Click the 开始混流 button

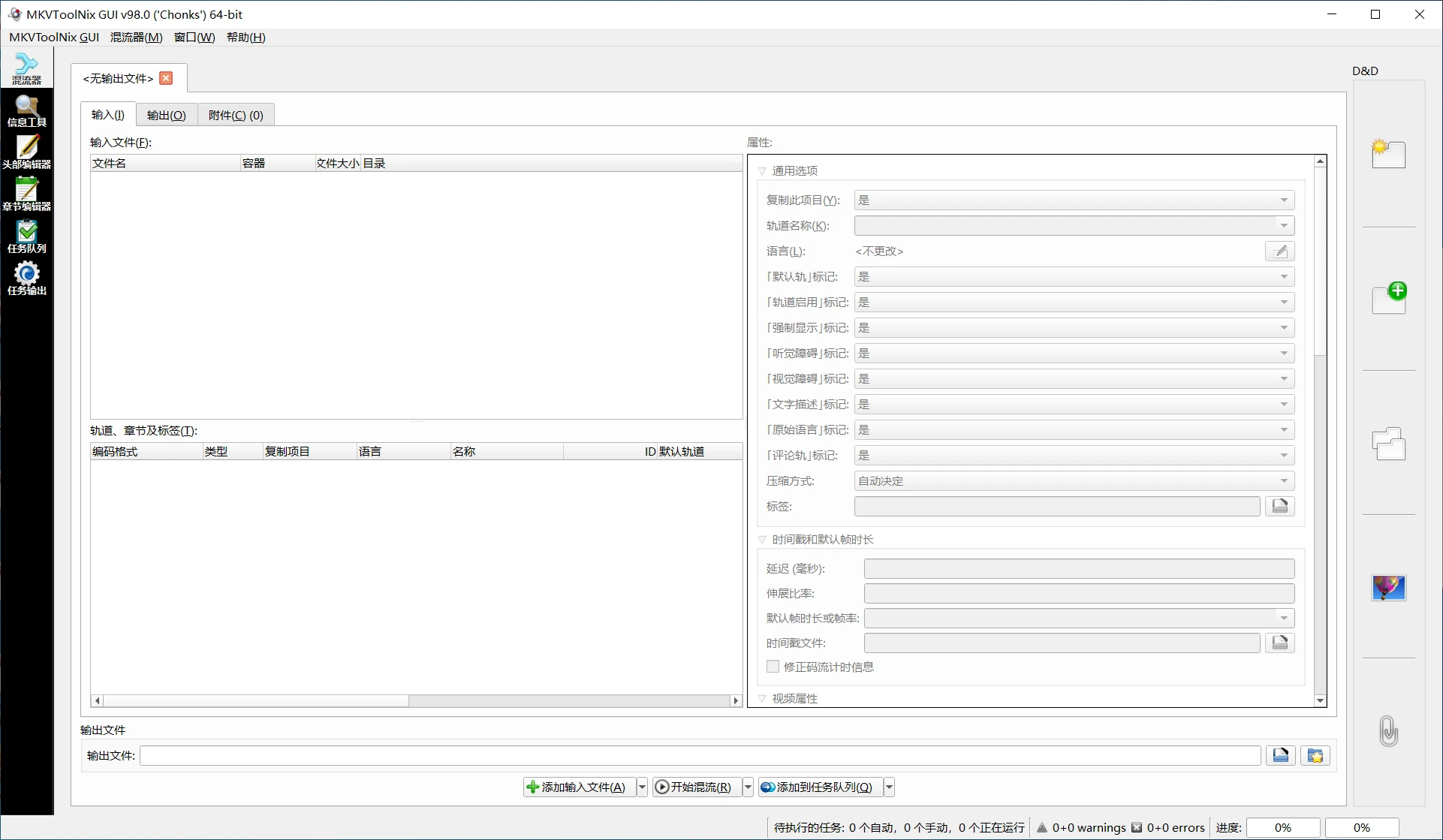(x=695, y=787)
